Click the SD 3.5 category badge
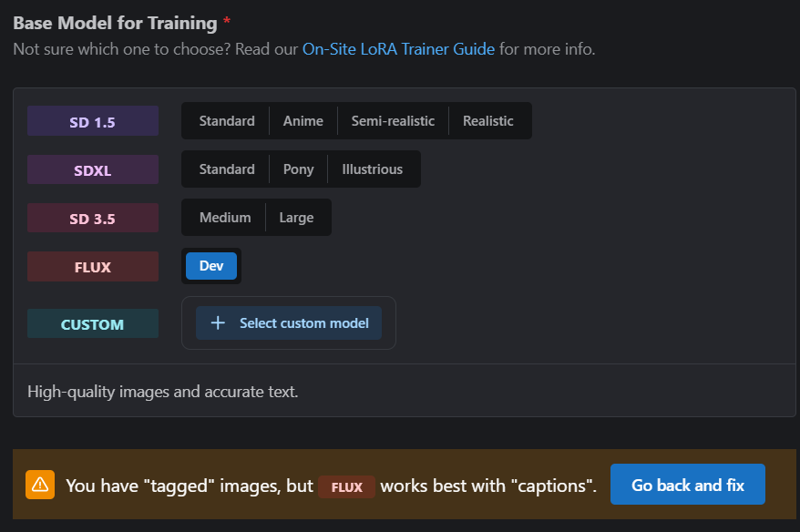 (x=92, y=218)
